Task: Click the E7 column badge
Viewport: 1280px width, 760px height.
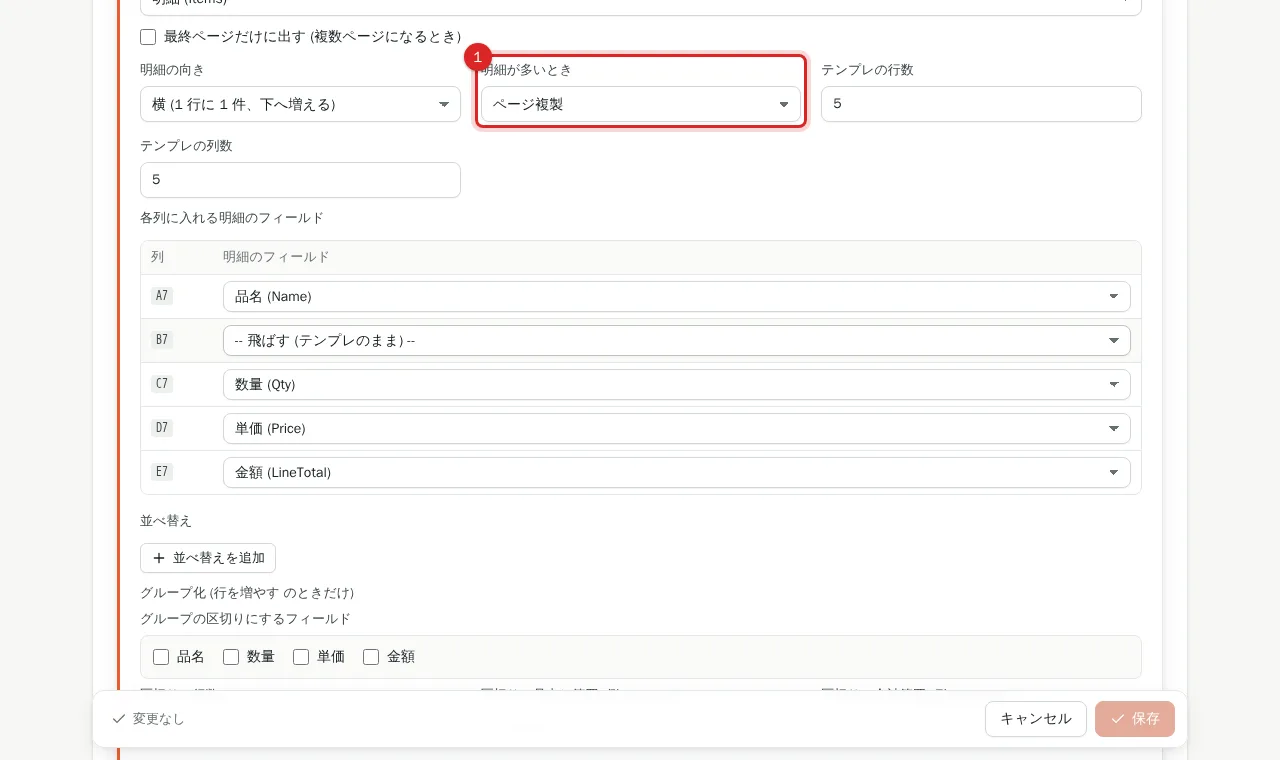Action: pyautogui.click(x=162, y=472)
